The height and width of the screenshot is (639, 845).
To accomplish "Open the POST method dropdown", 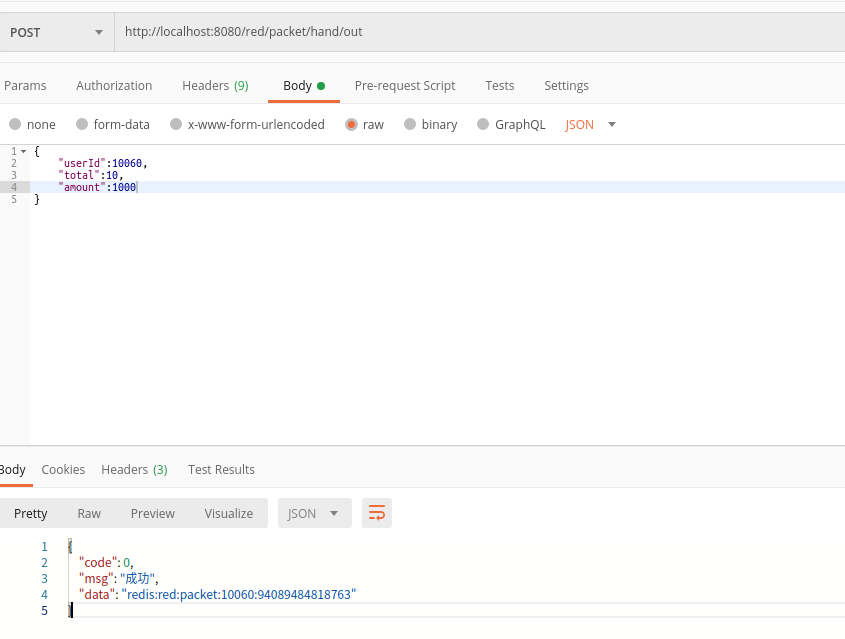I will pyautogui.click(x=57, y=32).
